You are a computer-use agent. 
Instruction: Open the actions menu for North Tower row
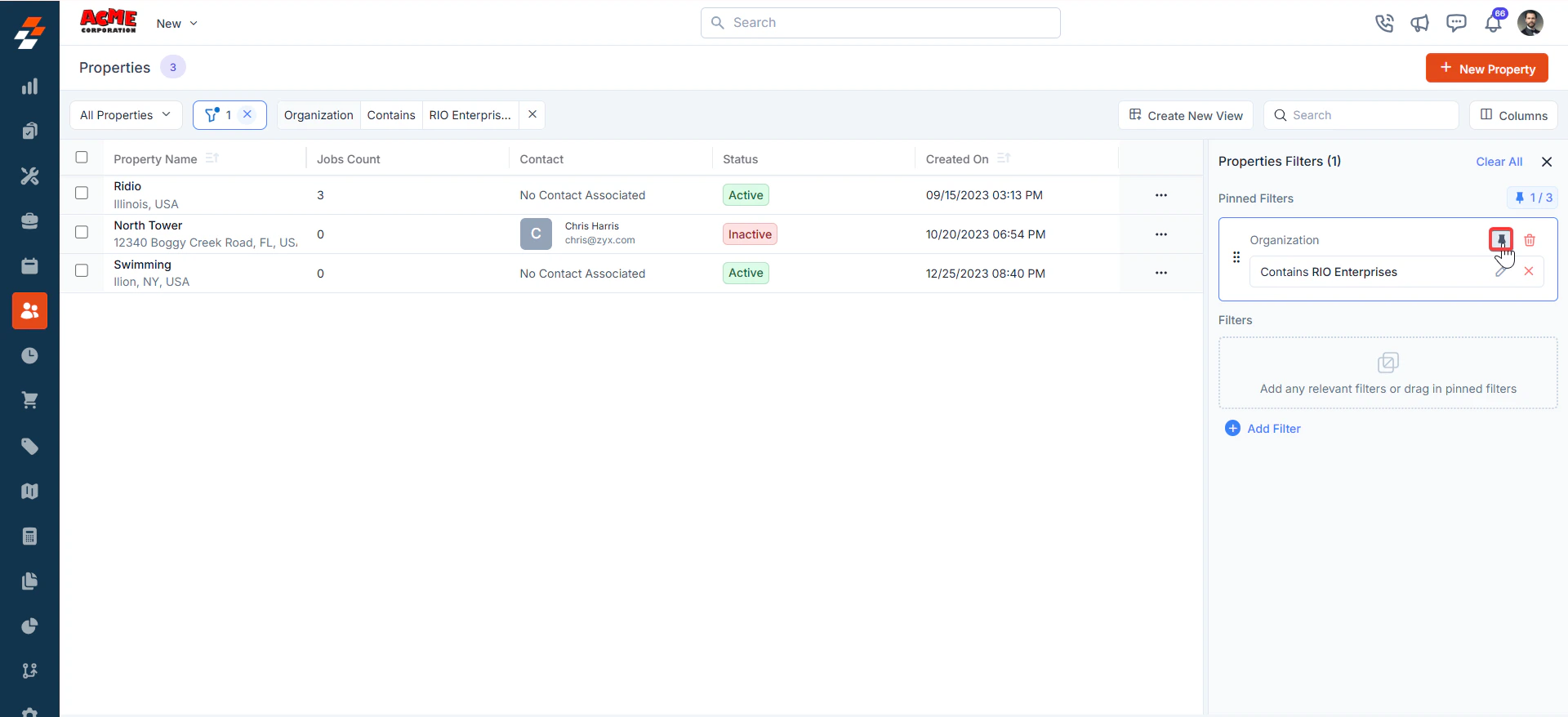[1161, 234]
